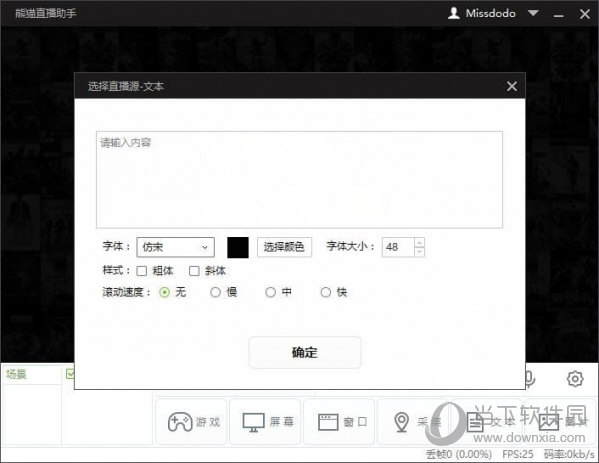Close the 熊猫直播助手 main window
The height and width of the screenshot is (463, 599).
(x=584, y=14)
